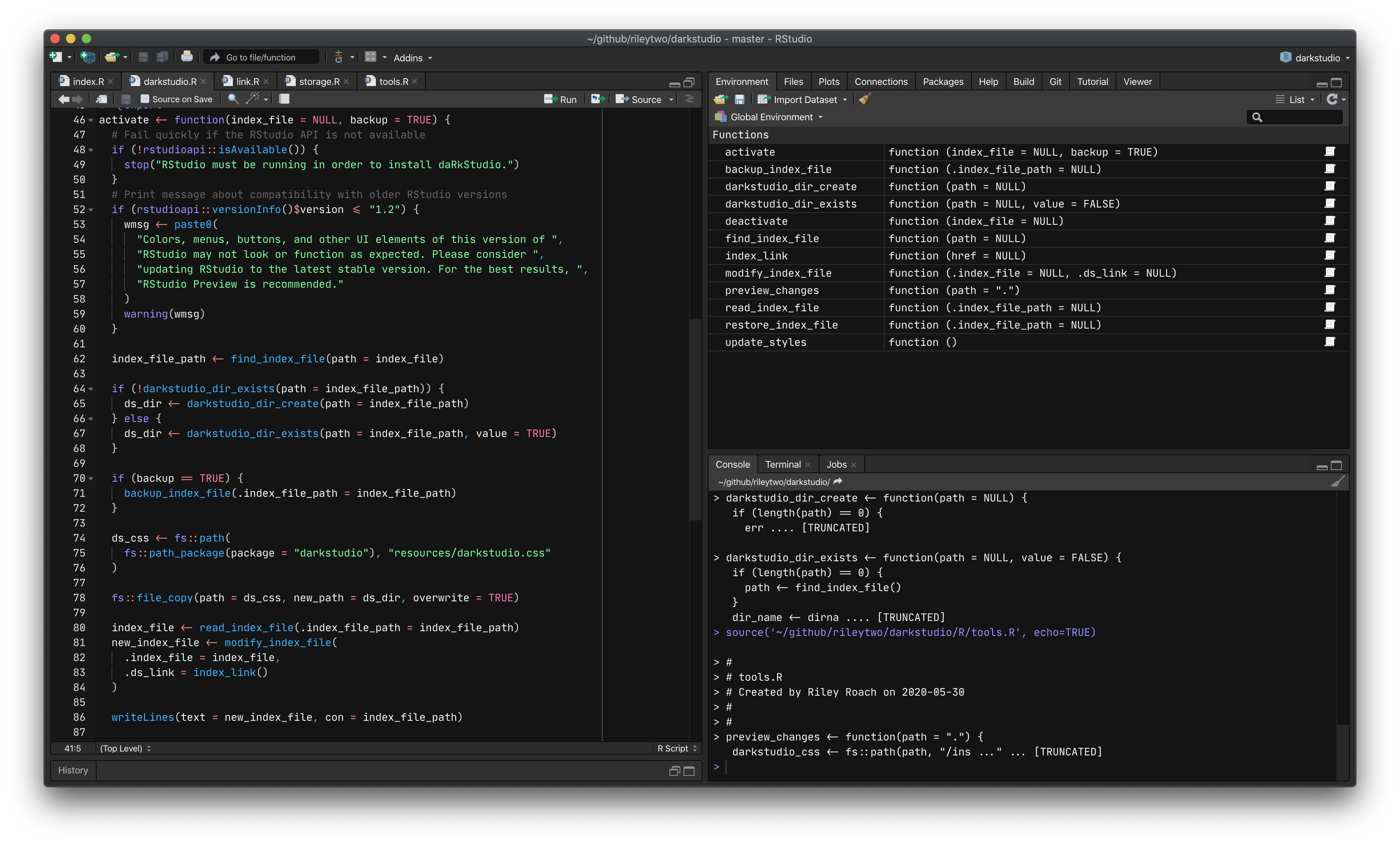The image size is (1400, 845).
Task: Click the print current file icon
Action: pos(186,57)
